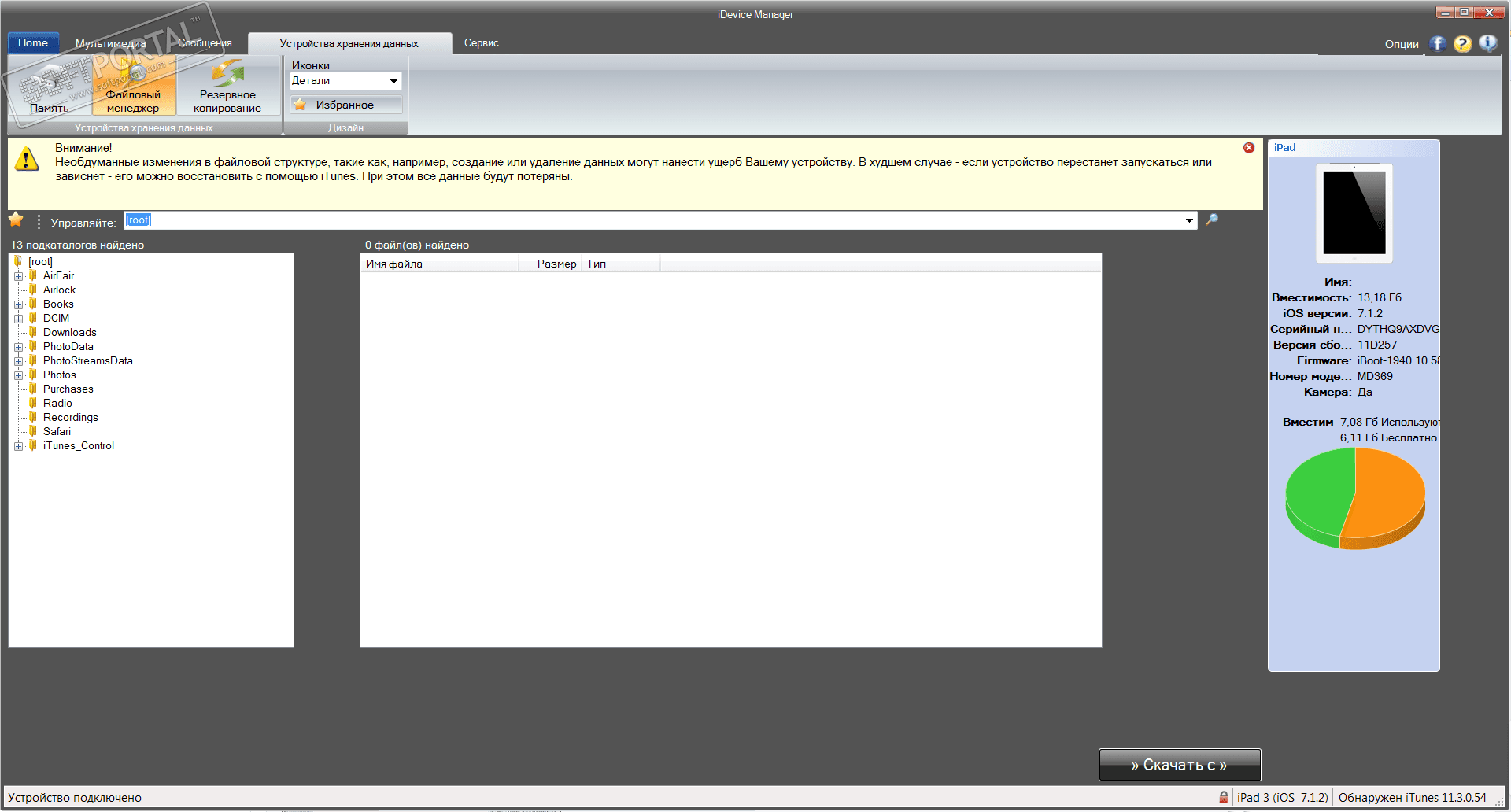The width and height of the screenshot is (1511, 812).
Task: Sort by Имя файла column header
Action: point(439,264)
